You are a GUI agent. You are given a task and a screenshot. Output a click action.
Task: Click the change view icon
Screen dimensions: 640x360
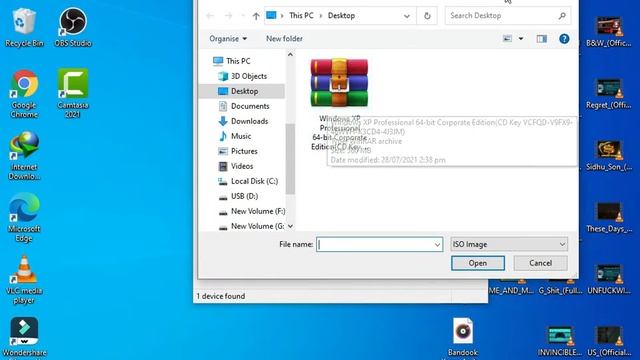(507, 39)
